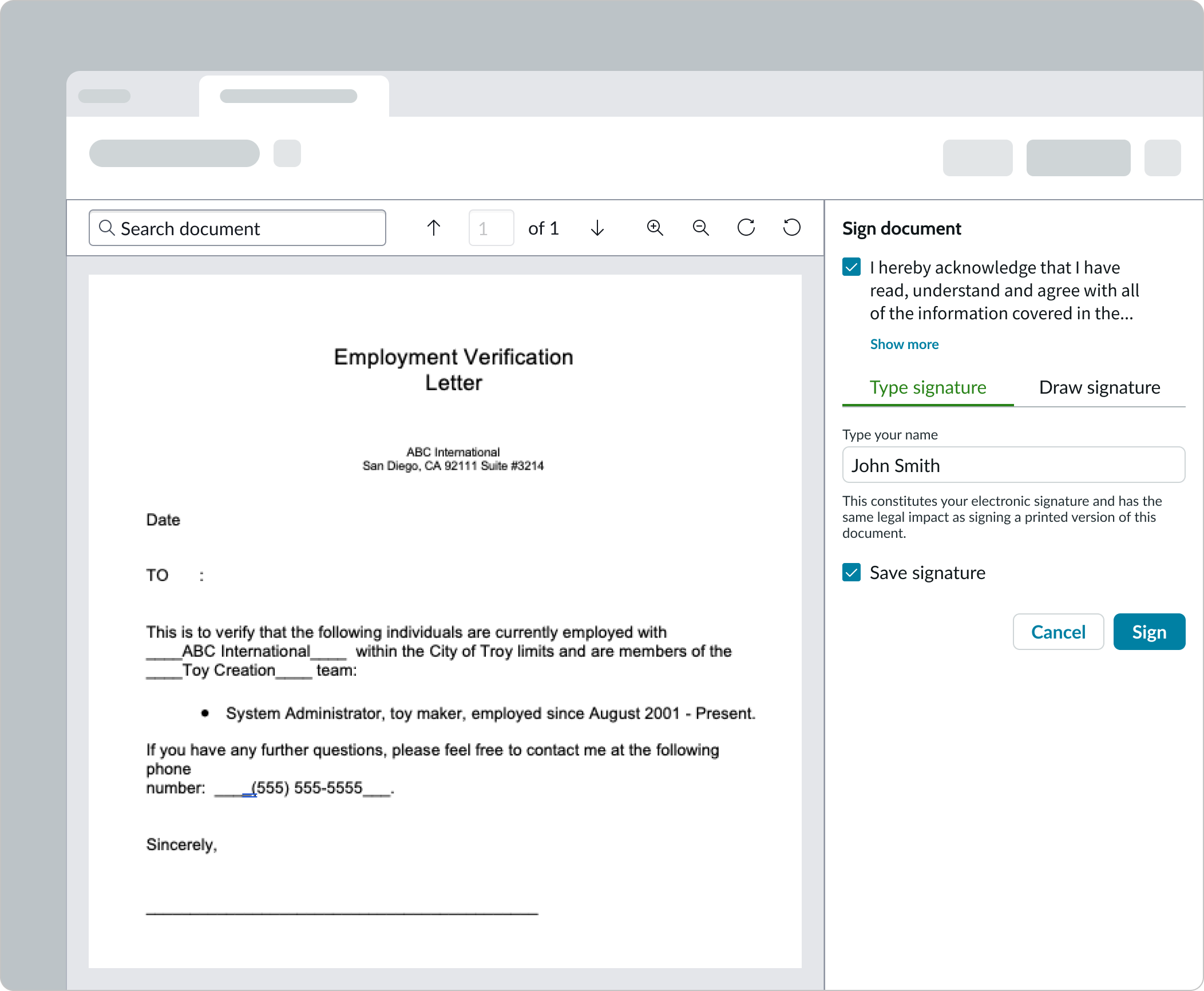Click the next page down arrow

pos(597,228)
